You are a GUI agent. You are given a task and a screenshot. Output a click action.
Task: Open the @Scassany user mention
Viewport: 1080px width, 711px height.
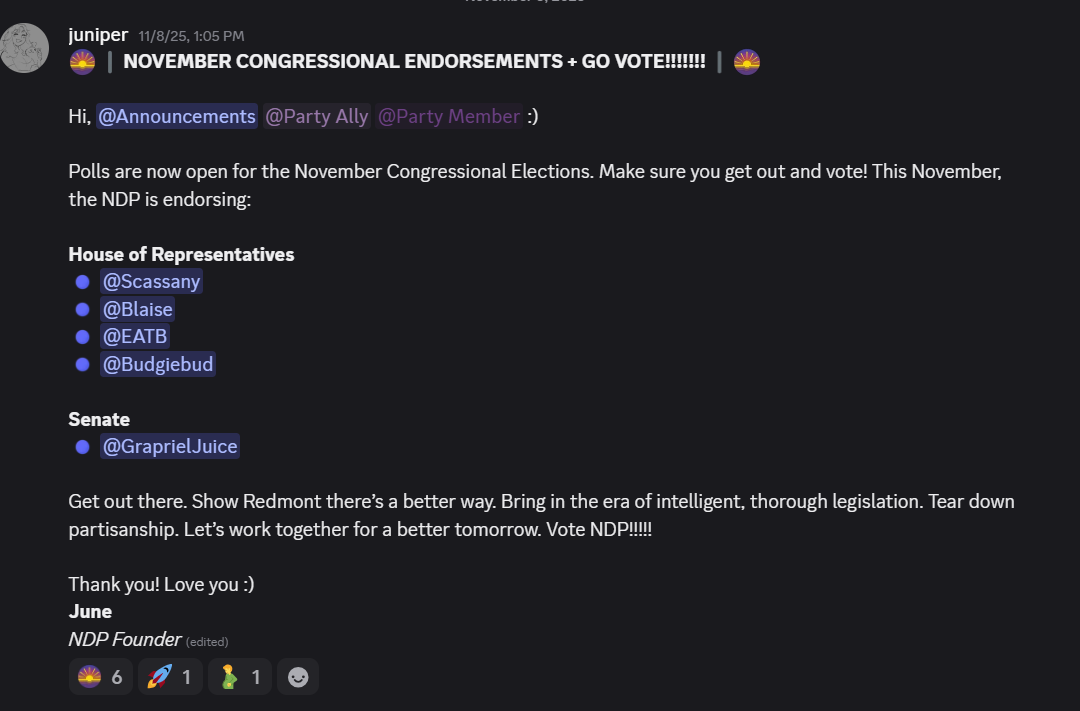(x=151, y=281)
